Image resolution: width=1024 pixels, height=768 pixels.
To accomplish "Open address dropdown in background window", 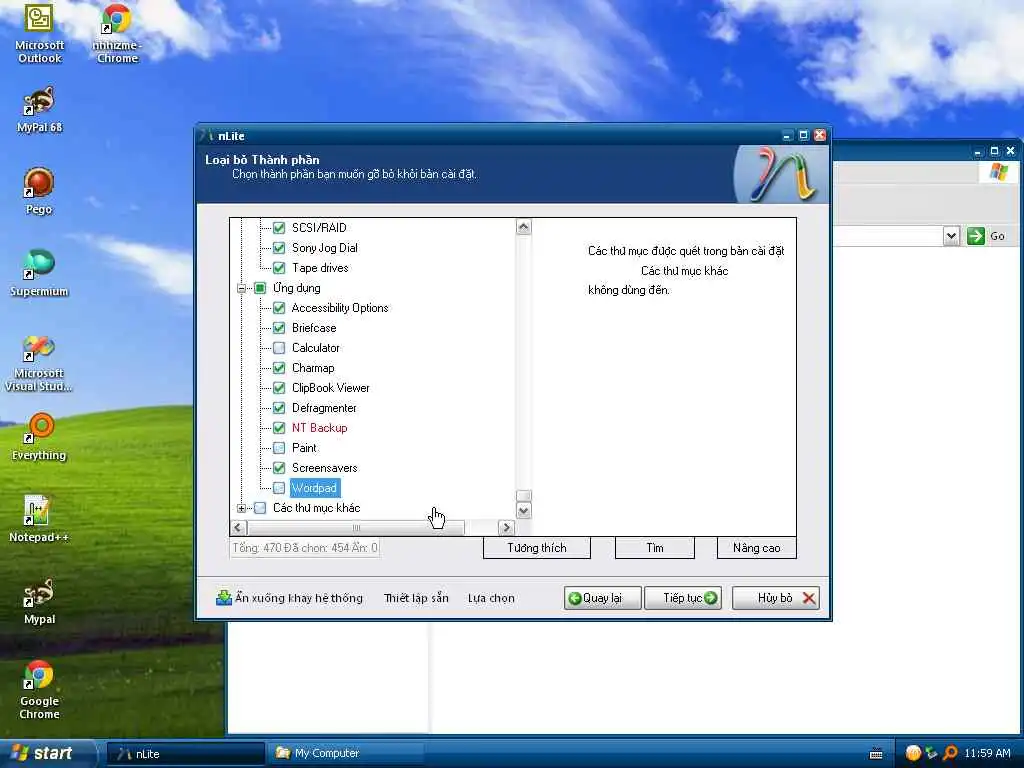I will point(952,236).
